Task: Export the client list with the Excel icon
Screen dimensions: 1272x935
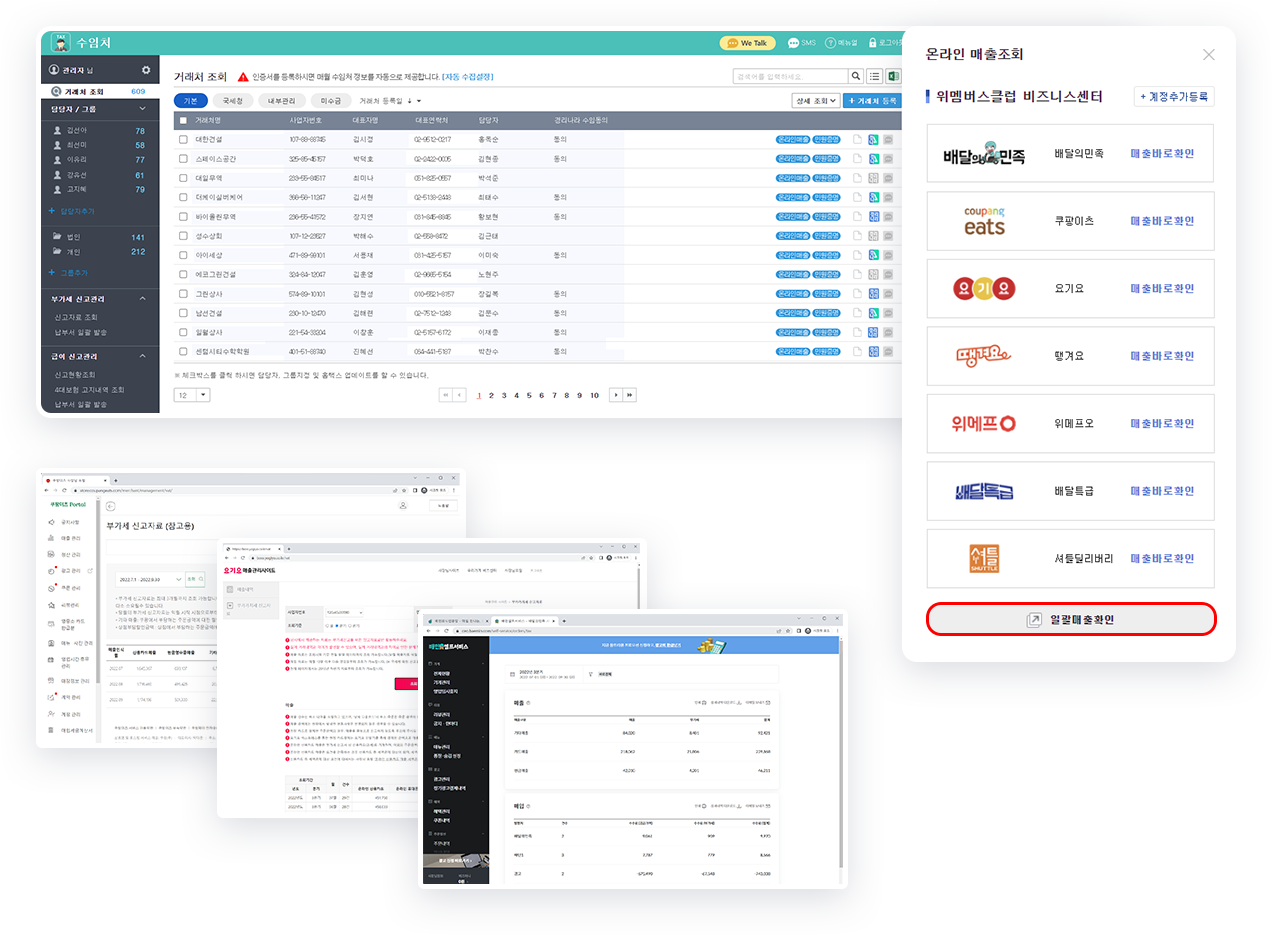Action: click(892, 76)
